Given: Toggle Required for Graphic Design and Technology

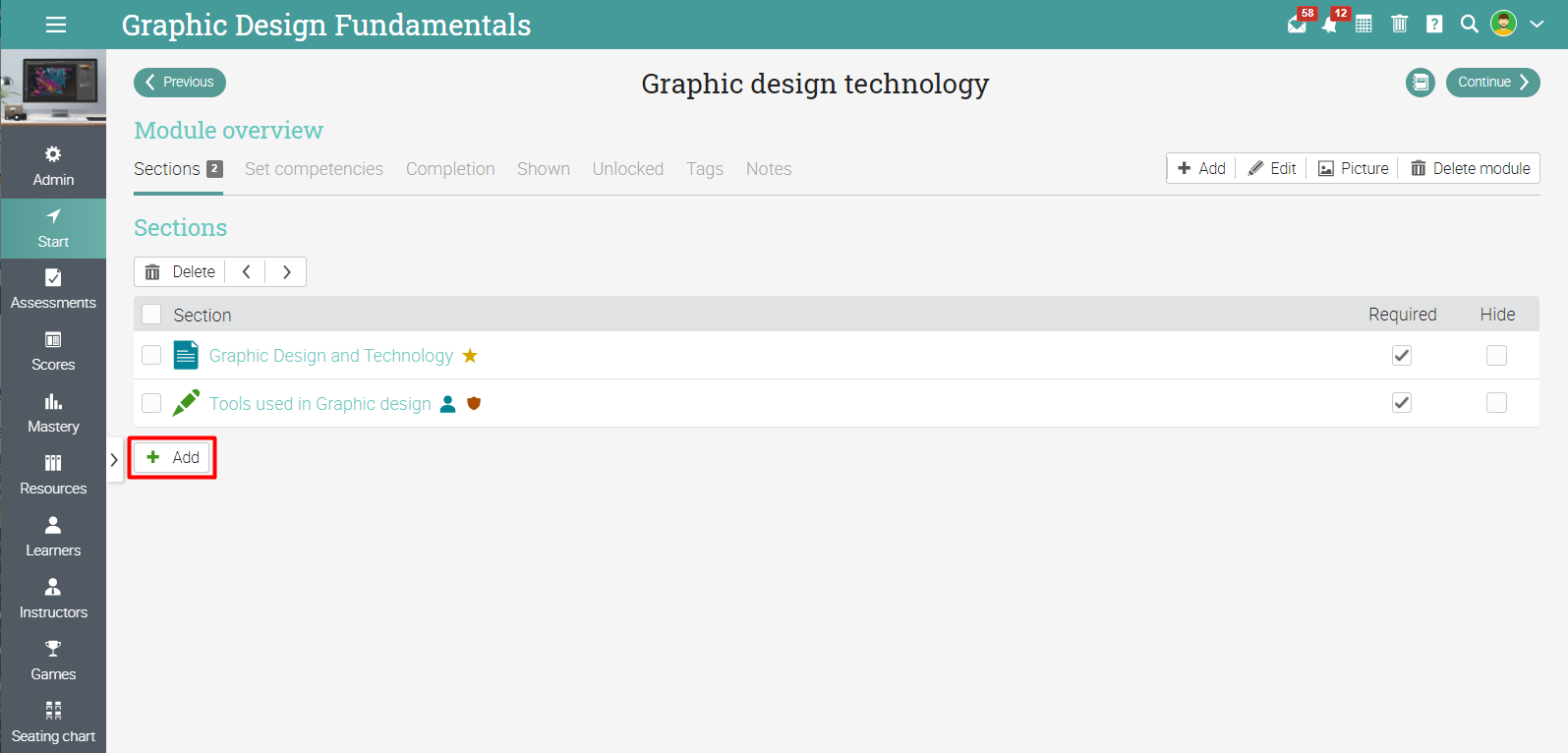Looking at the screenshot, I should pyautogui.click(x=1402, y=356).
